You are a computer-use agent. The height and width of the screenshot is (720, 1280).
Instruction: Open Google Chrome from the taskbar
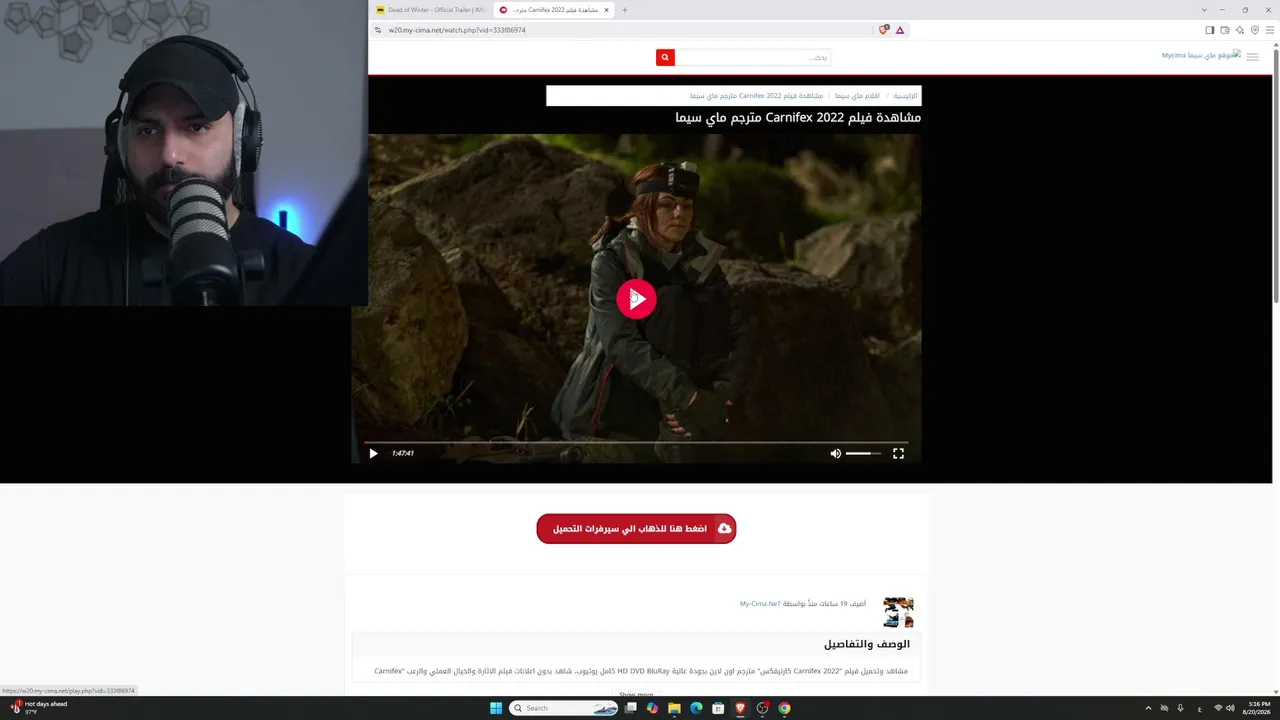click(x=784, y=708)
